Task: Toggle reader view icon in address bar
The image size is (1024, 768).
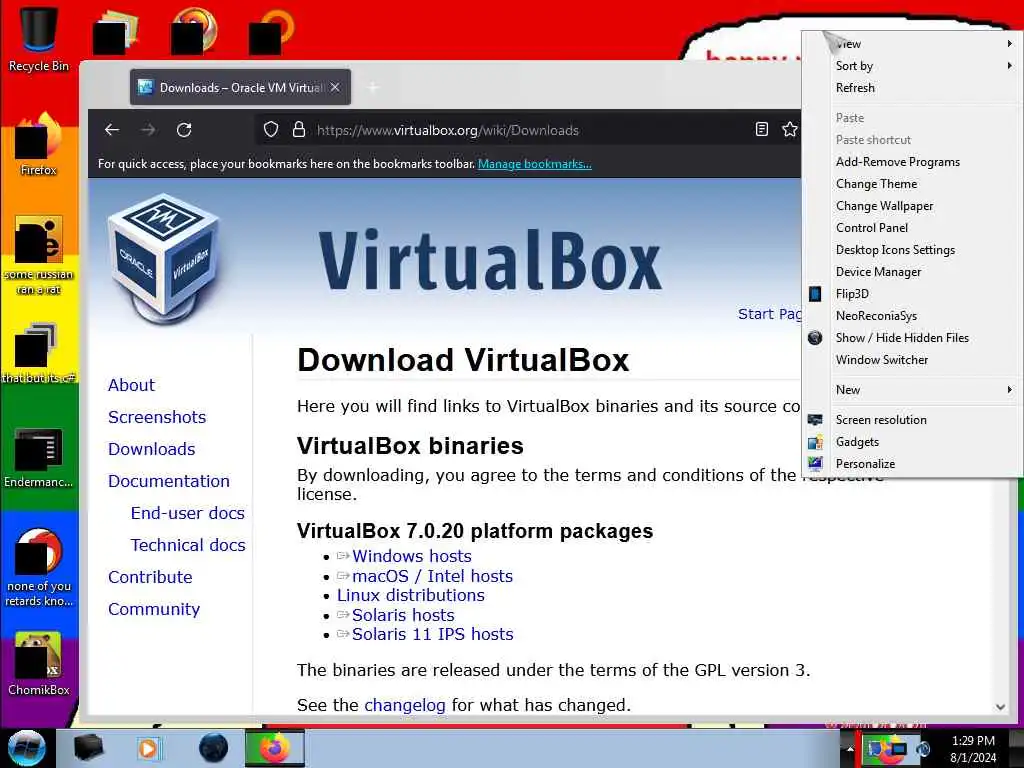Action: 761,129
